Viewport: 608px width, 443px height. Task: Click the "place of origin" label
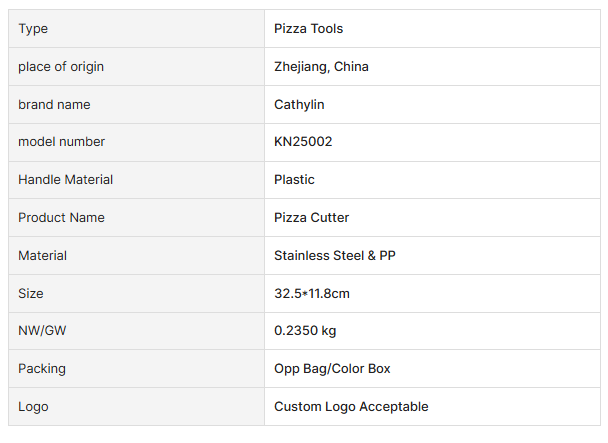[x=61, y=67]
